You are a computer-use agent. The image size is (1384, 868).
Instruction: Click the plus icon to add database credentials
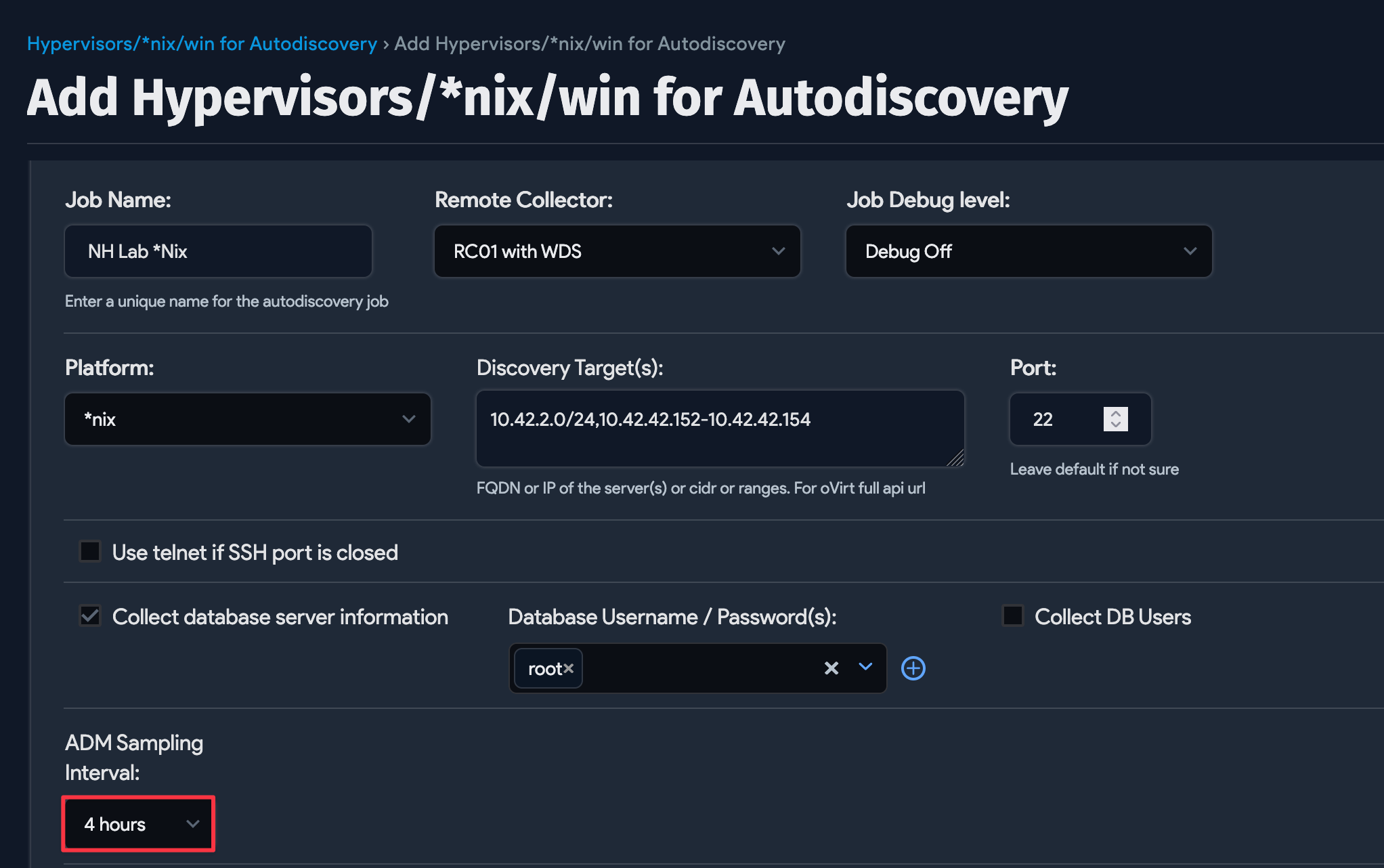pos(913,668)
